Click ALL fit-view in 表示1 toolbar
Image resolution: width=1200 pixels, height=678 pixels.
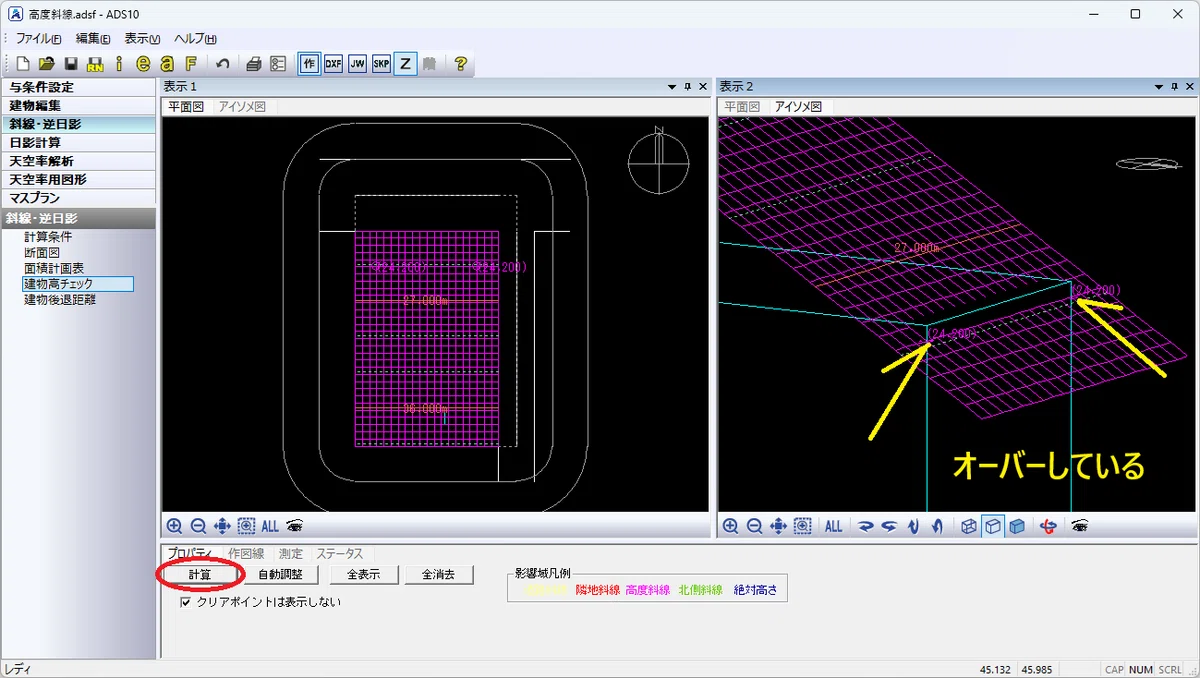pos(270,526)
